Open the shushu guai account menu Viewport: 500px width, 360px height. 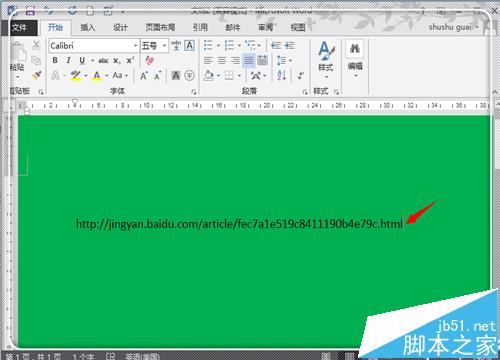[453, 27]
